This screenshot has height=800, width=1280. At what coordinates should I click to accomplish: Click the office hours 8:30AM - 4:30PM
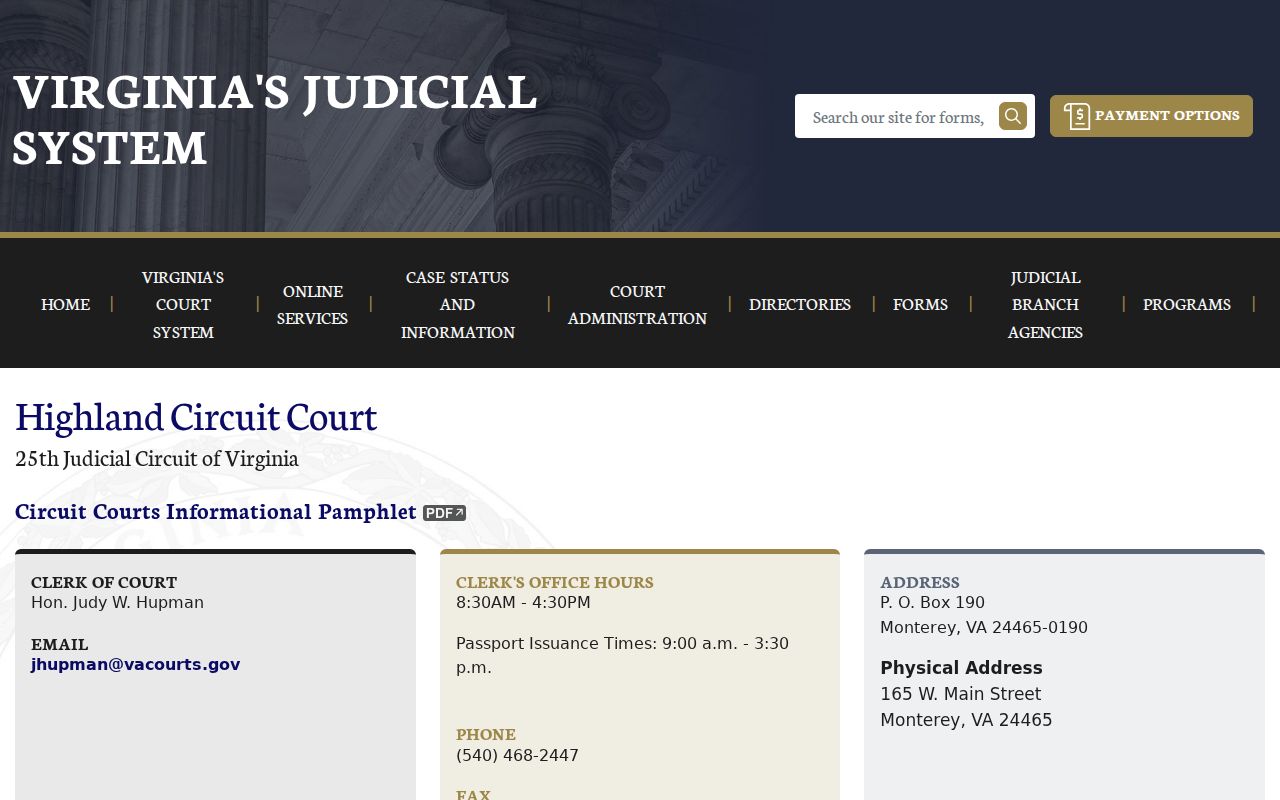click(523, 602)
